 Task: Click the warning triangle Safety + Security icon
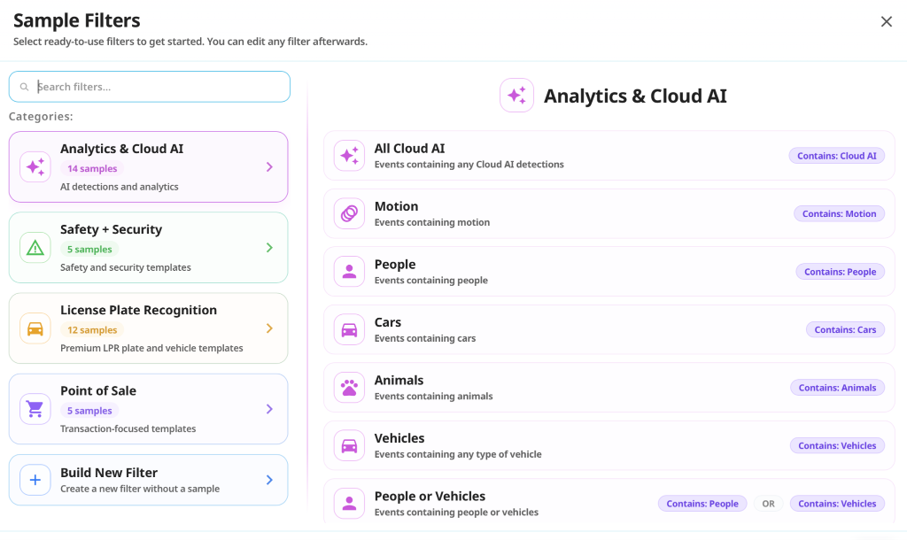click(x=35, y=248)
